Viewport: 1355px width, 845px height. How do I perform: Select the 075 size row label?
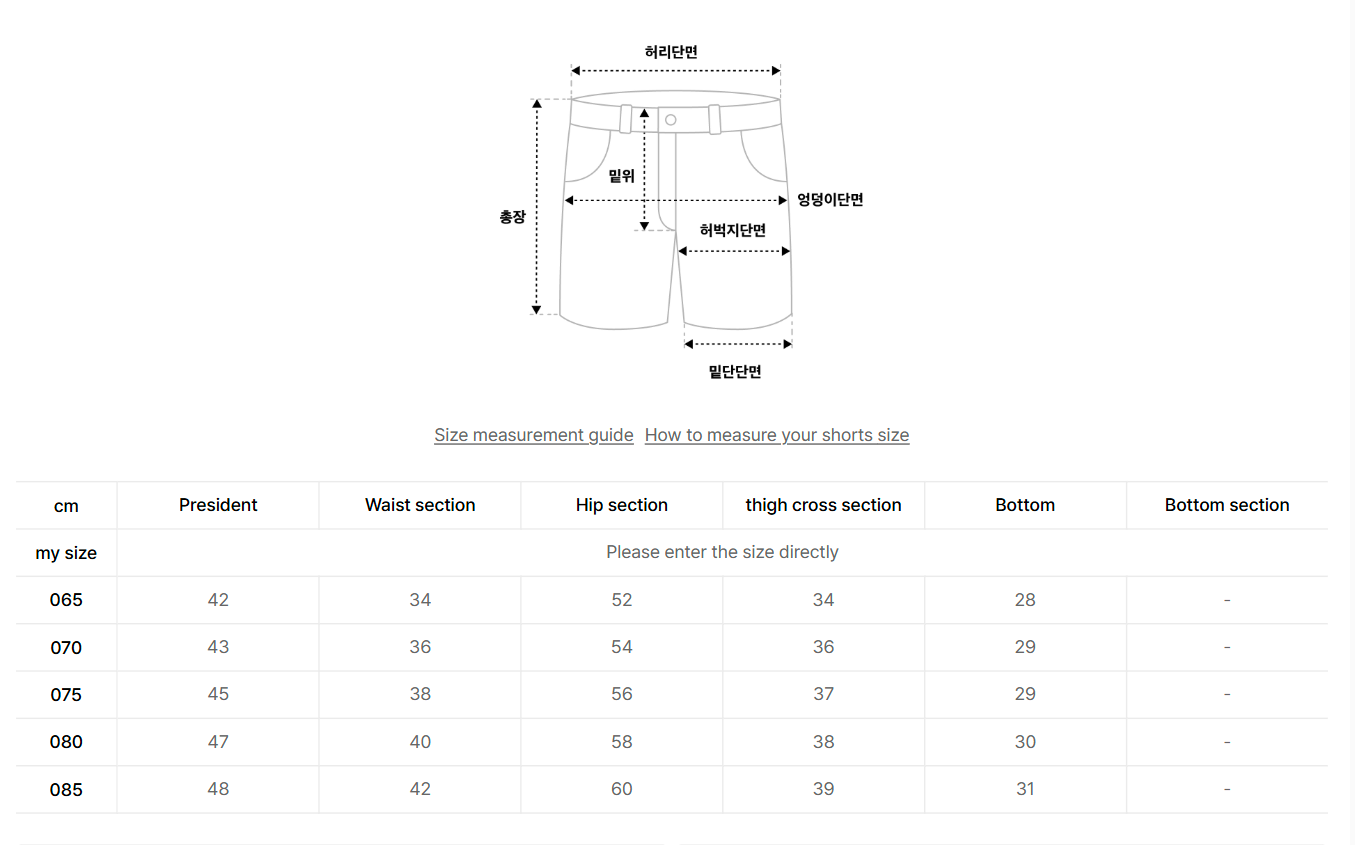(66, 694)
